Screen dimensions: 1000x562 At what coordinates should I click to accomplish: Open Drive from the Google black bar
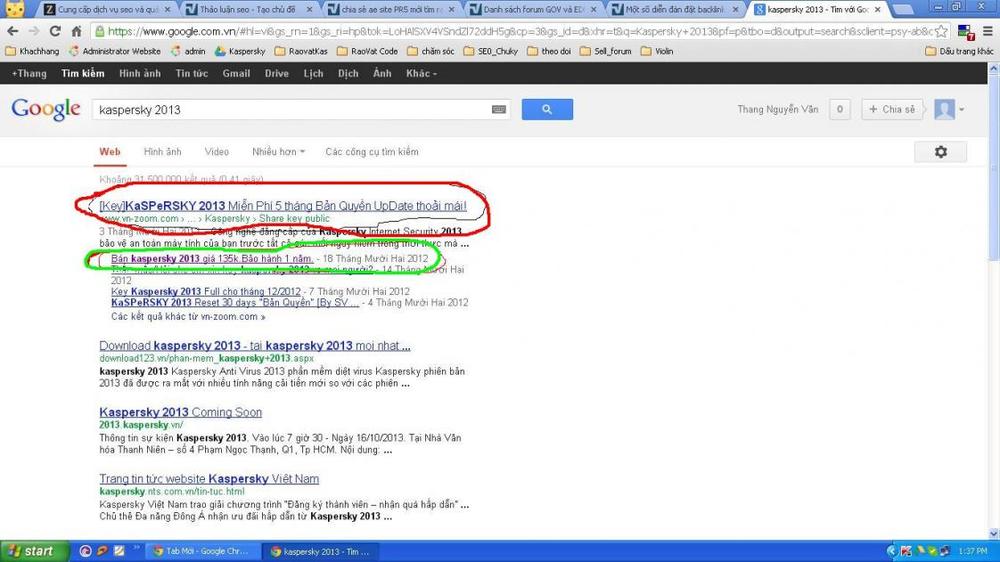(x=277, y=73)
